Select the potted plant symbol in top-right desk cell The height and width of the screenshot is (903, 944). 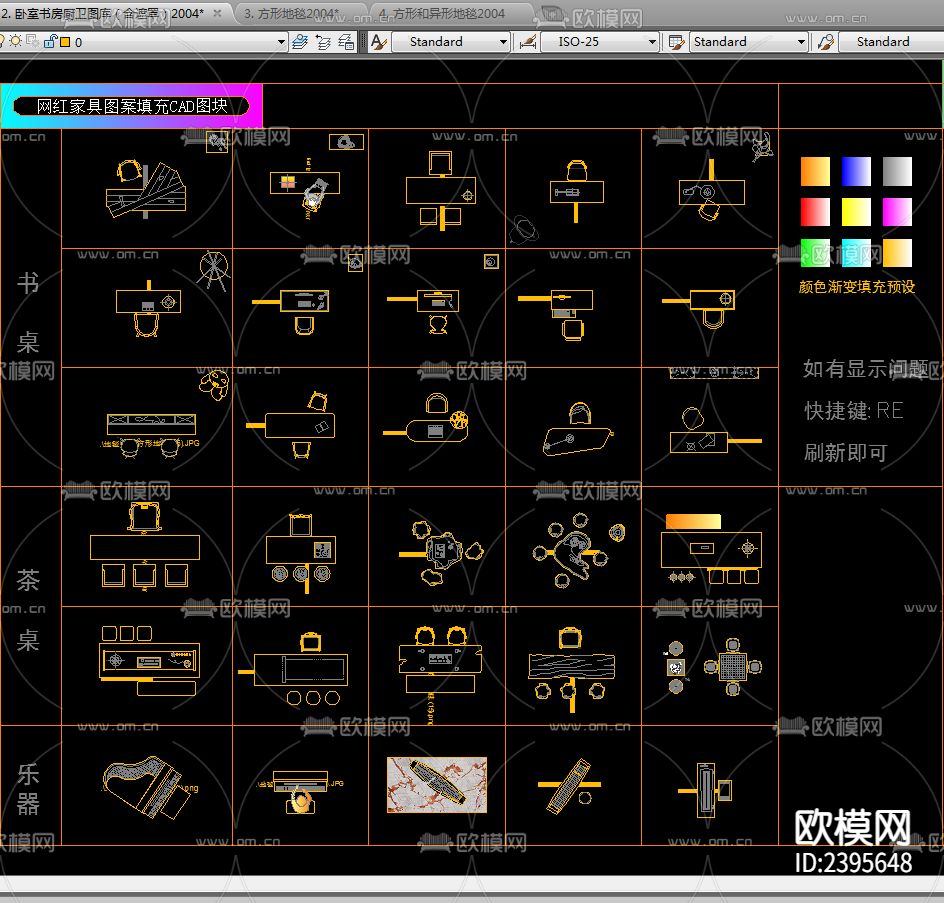point(763,146)
